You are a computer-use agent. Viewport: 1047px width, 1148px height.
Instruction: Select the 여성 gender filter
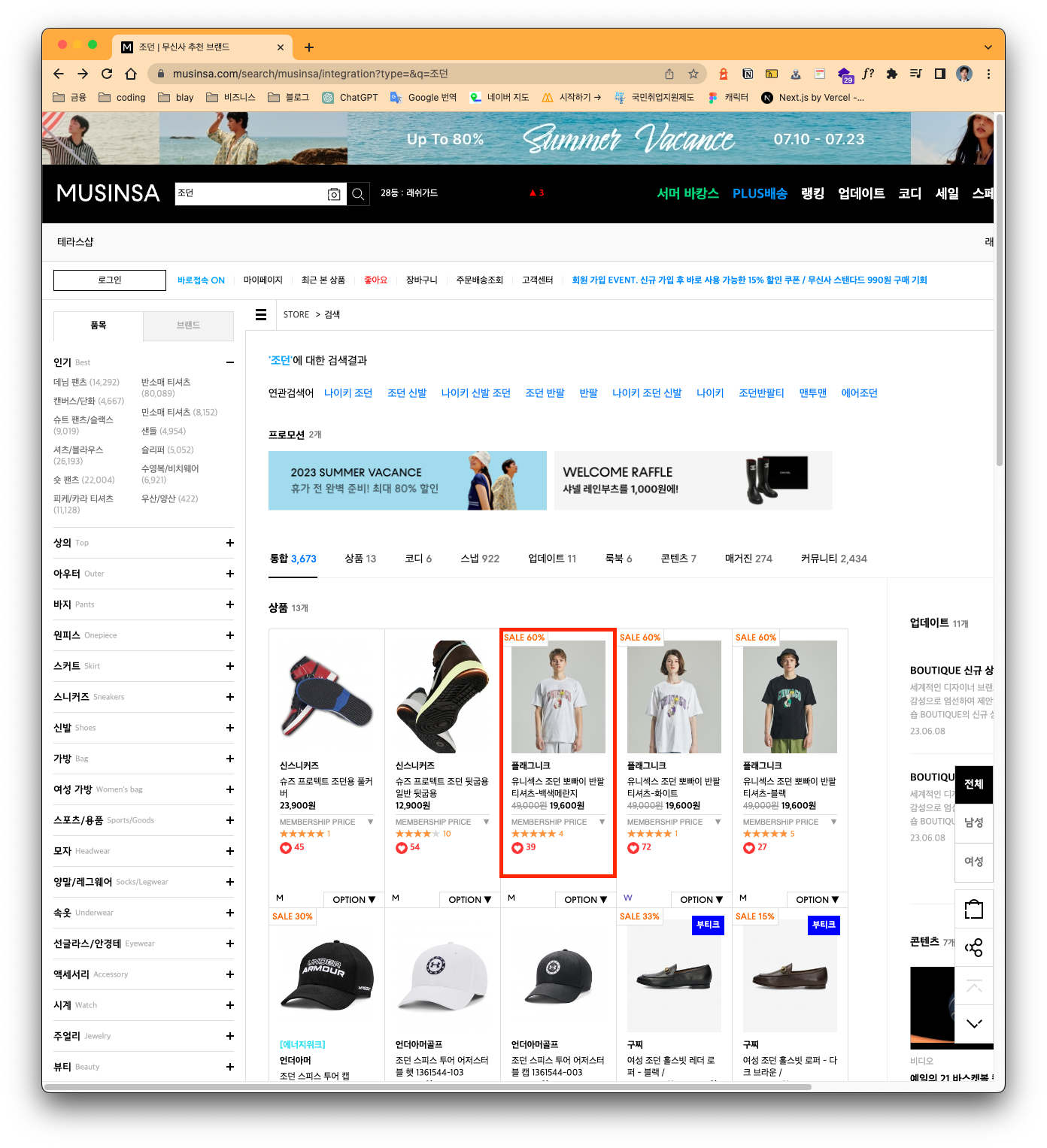click(974, 862)
